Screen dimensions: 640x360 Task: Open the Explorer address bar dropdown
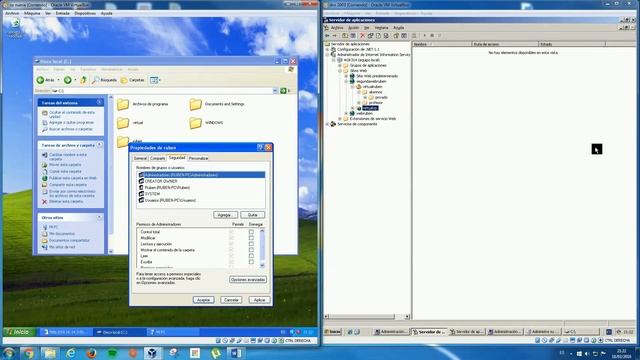pos(275,91)
